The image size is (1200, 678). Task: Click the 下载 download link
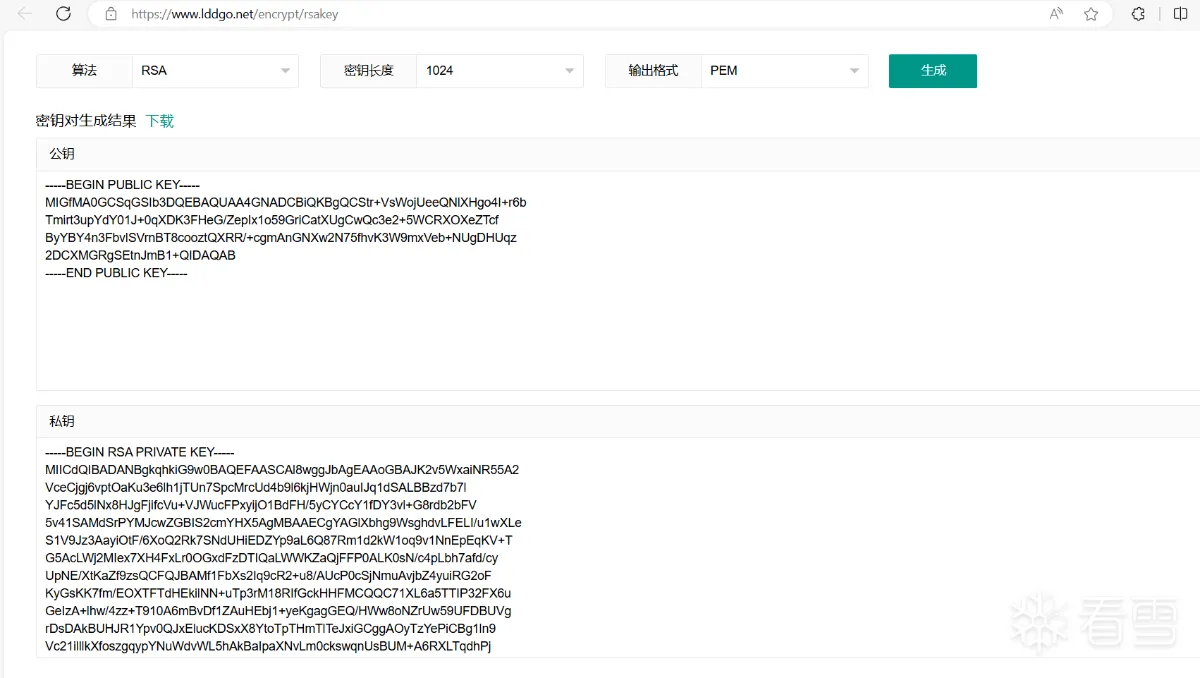point(160,121)
